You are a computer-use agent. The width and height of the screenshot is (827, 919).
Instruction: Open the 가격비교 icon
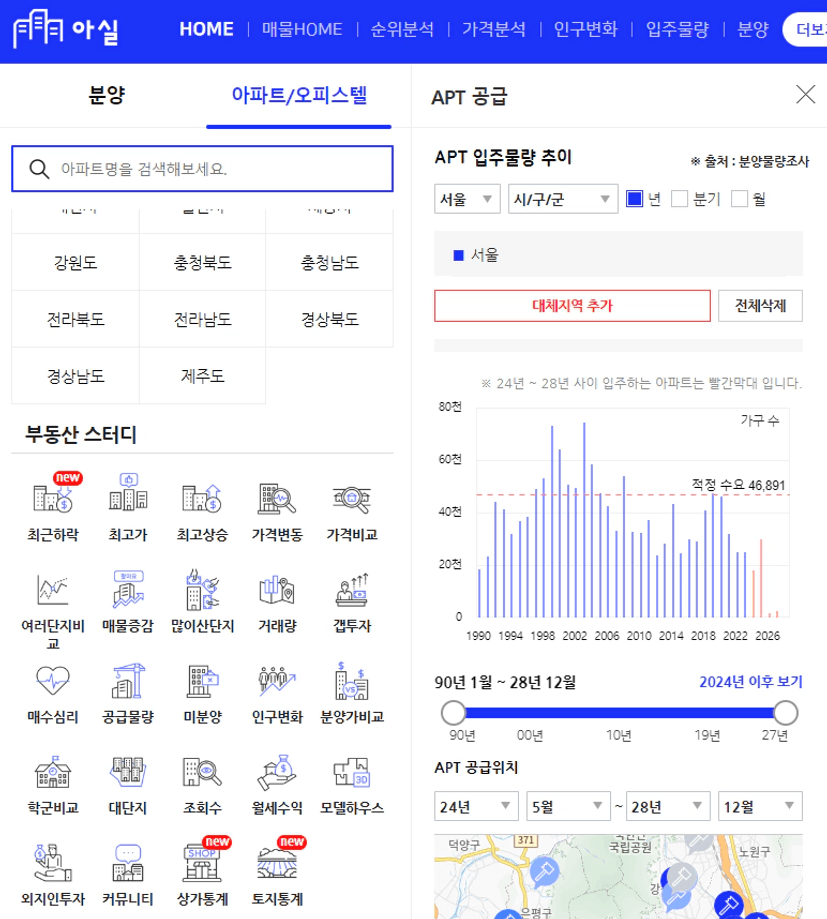(x=352, y=498)
